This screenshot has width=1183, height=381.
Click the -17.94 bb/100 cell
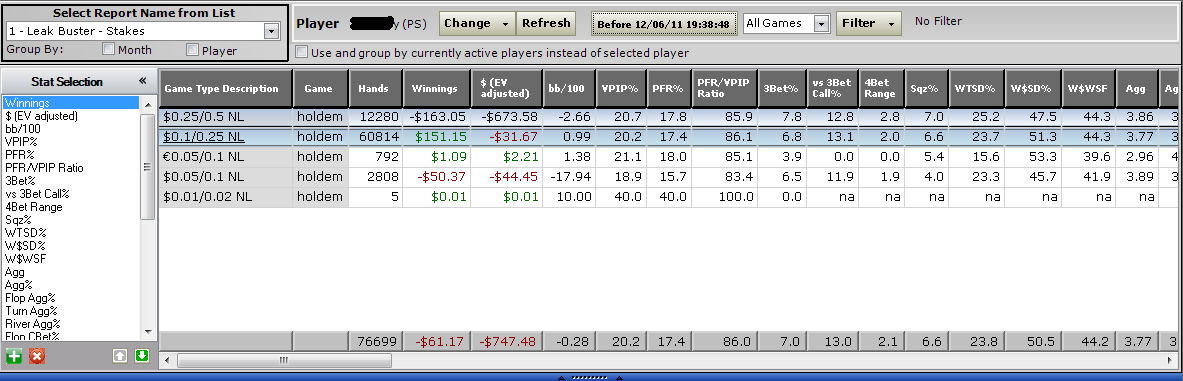coord(568,177)
